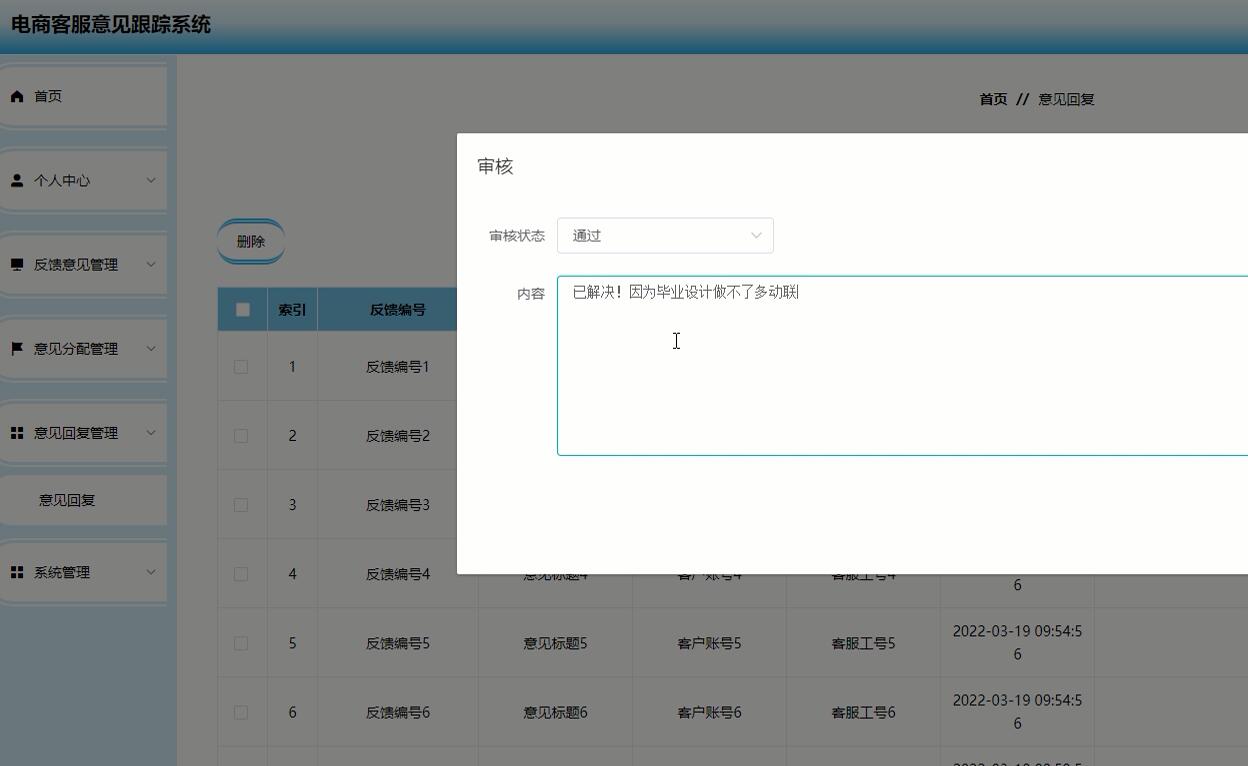Screen dimensions: 1248x766
Task: Select the 意见回复 submenu item
Action: tap(83, 500)
